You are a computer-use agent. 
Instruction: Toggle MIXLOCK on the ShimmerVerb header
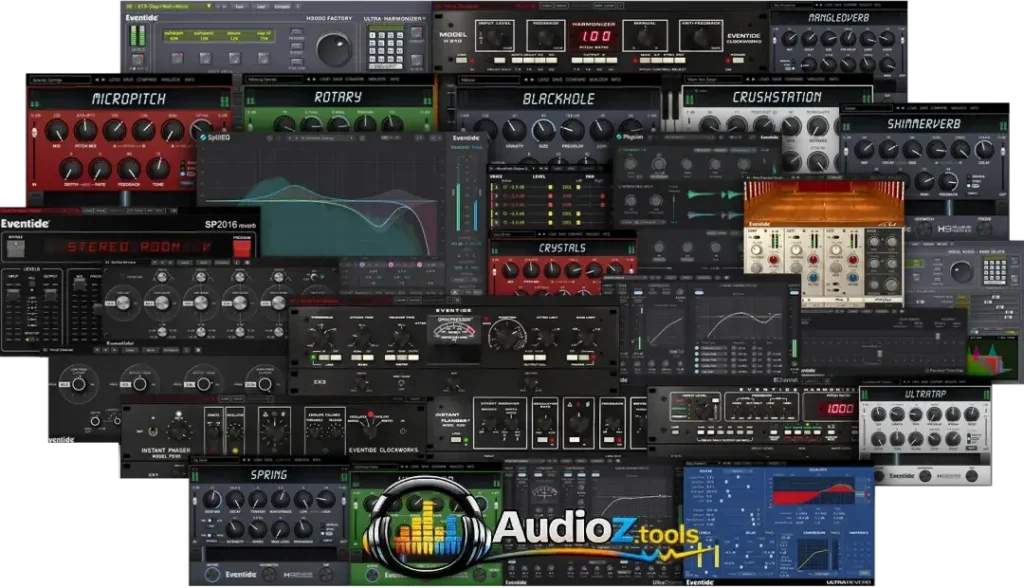960,107
